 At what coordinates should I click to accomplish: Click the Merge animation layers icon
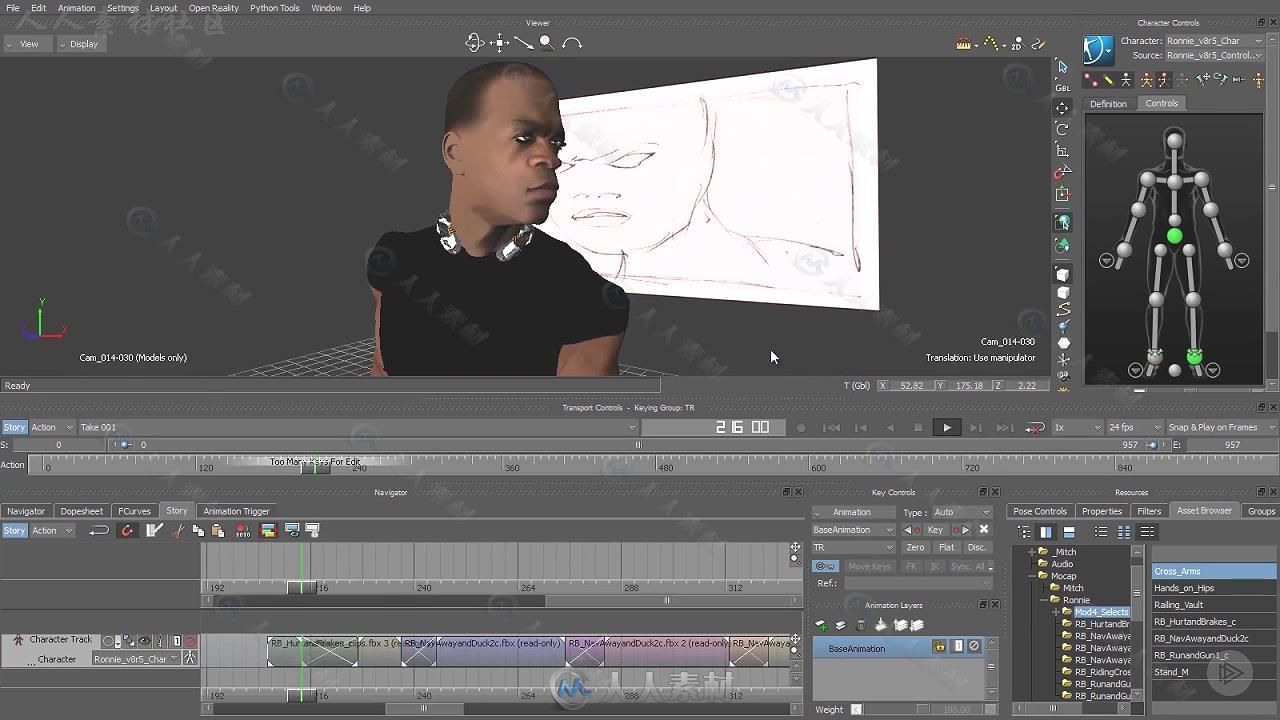click(880, 626)
